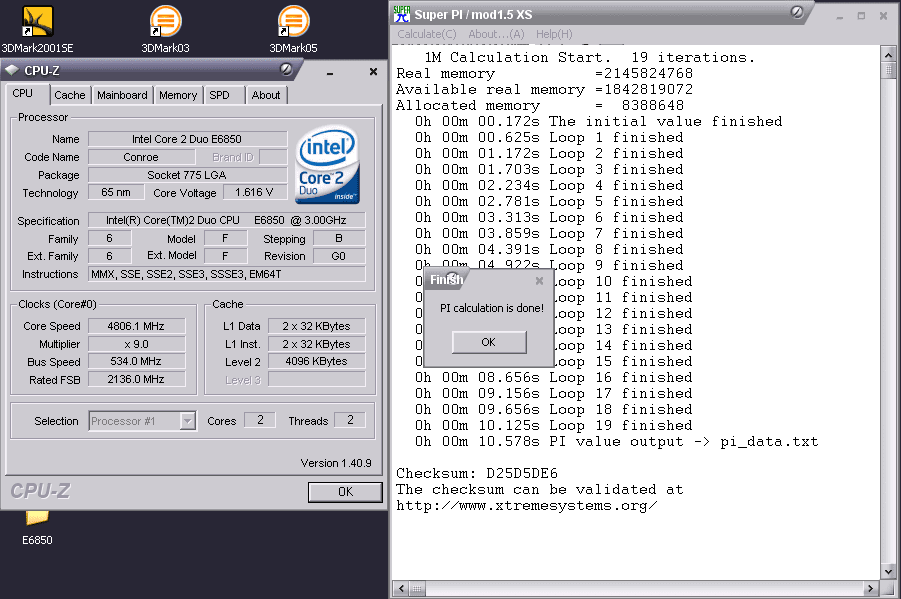Close the Super PI window
The width and height of the screenshot is (901, 599).
[x=883, y=16]
